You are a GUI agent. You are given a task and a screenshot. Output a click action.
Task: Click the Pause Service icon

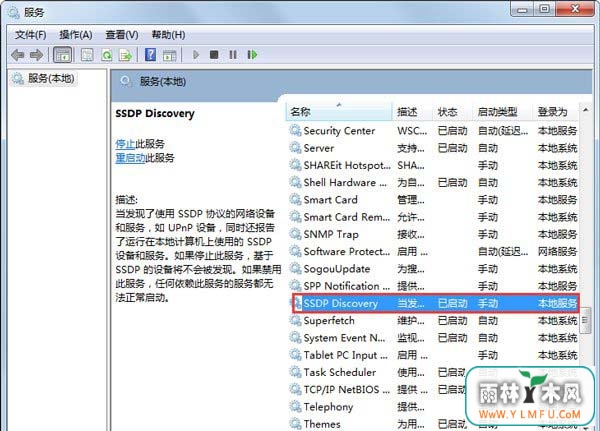pos(233,55)
